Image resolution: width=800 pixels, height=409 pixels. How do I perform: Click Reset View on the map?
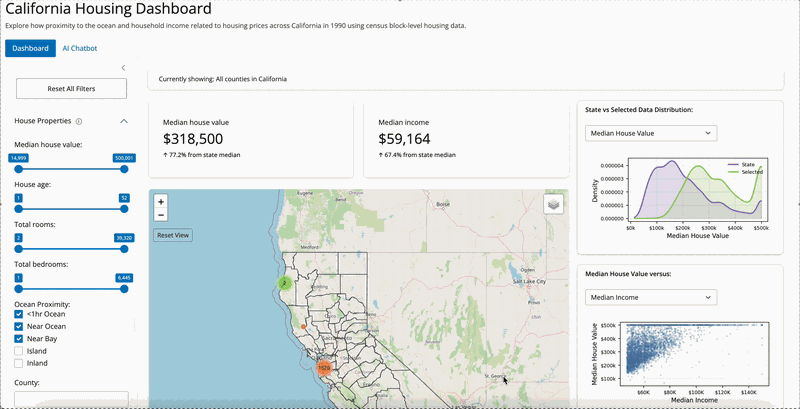tap(172, 235)
